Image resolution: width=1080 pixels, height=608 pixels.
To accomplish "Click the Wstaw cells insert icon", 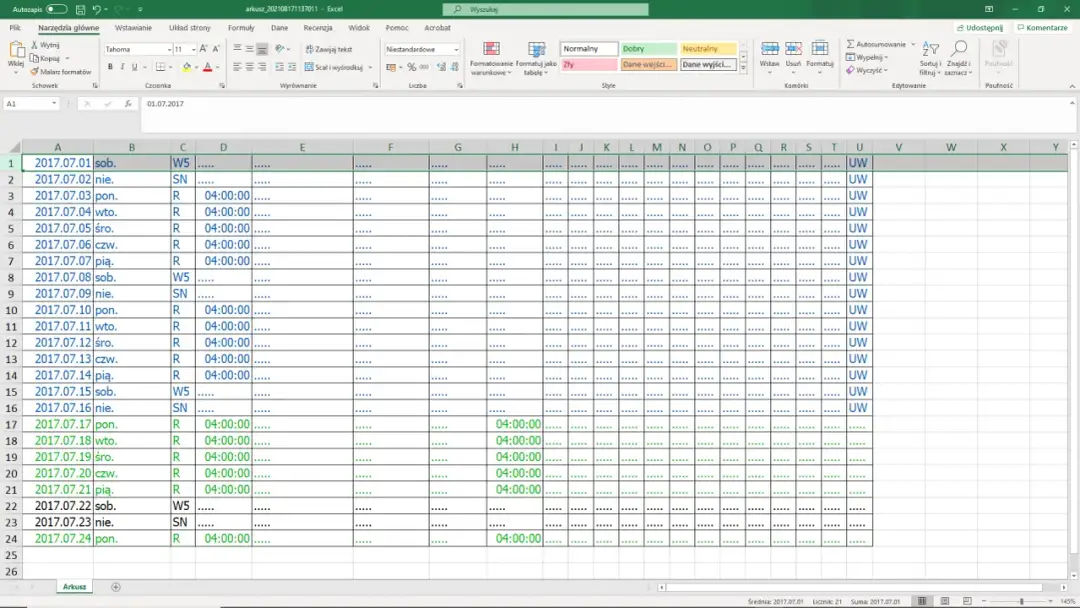I will [x=769, y=54].
